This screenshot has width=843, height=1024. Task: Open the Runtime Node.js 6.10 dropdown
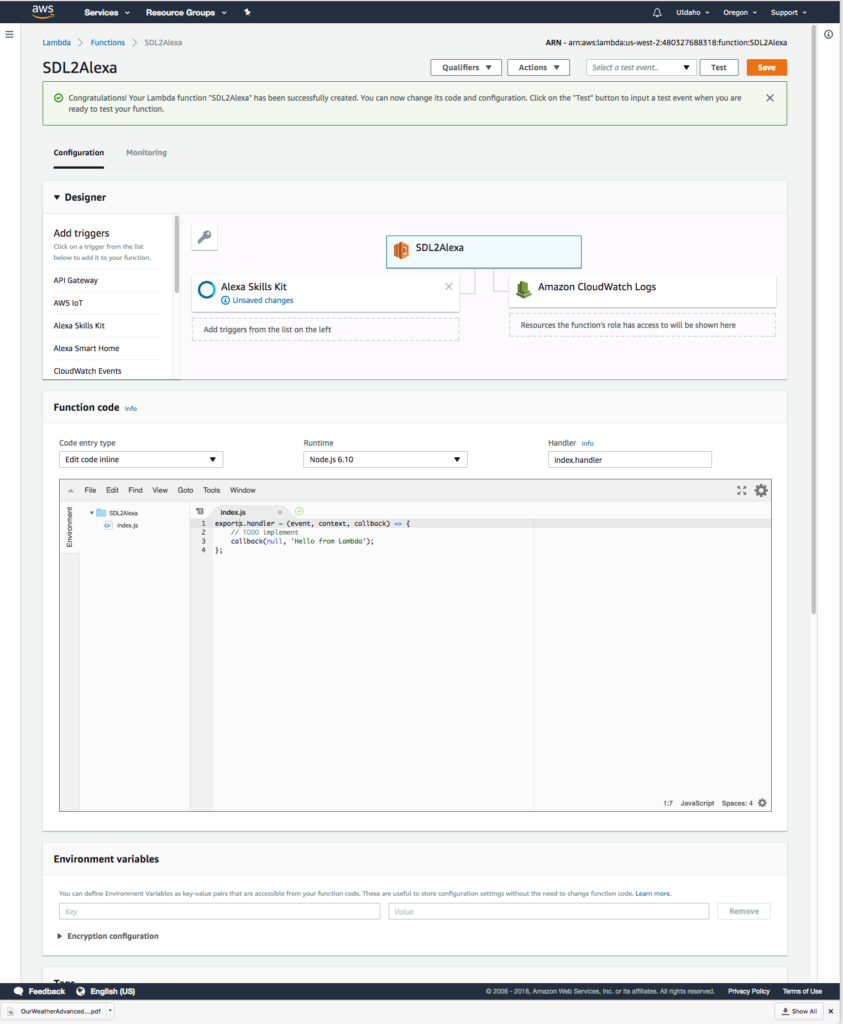[385, 460]
